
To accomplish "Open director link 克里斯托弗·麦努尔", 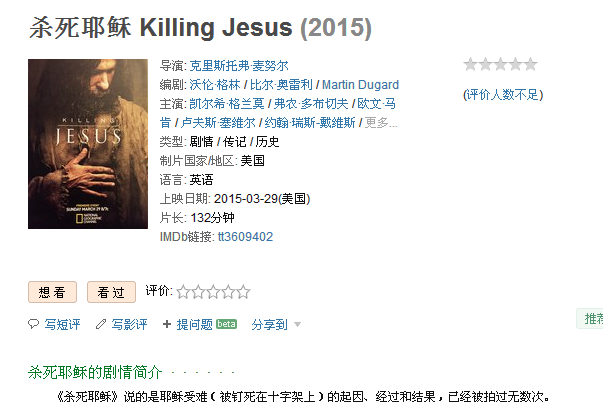I will point(239,66).
